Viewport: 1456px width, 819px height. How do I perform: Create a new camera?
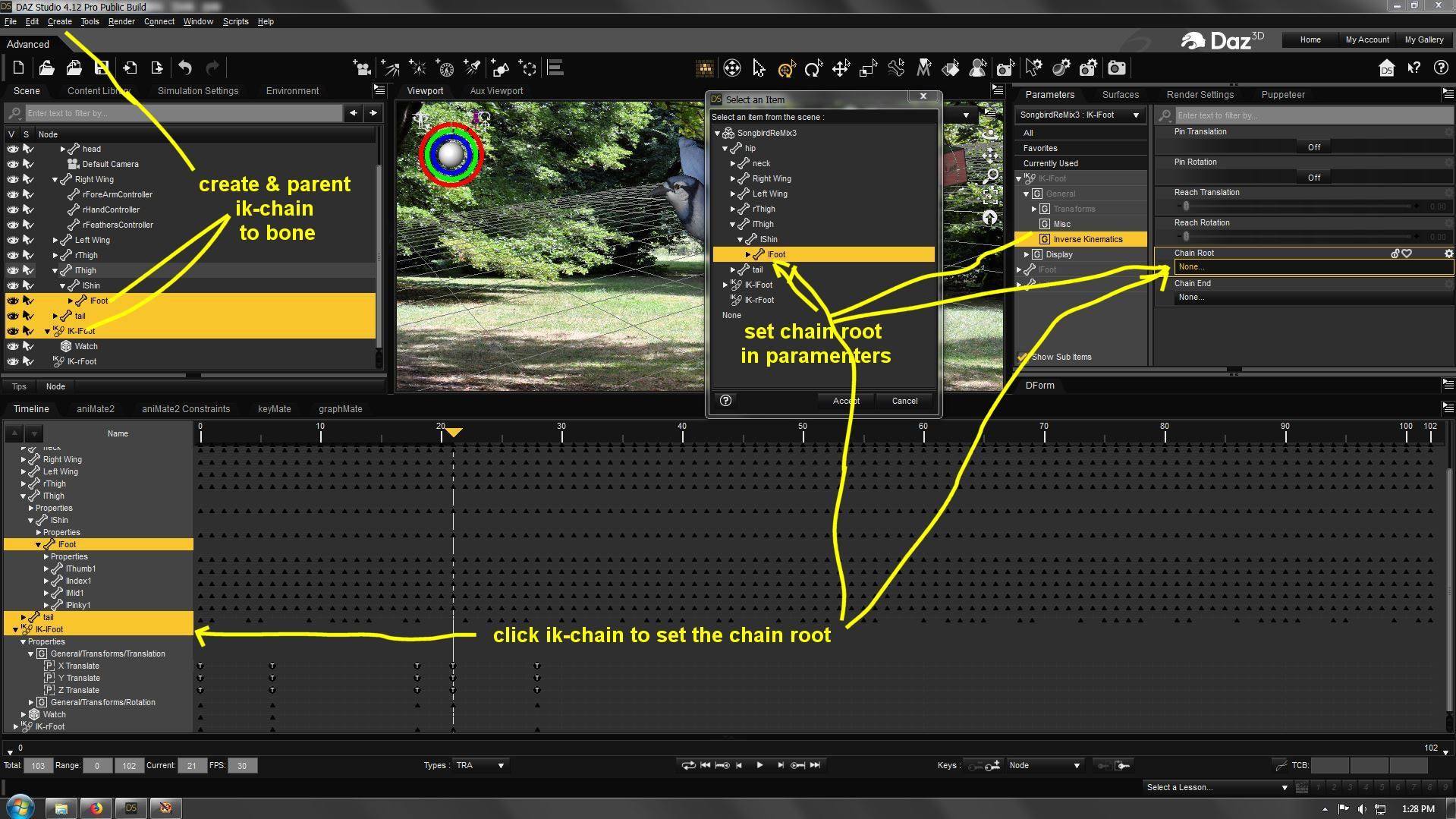pos(362,68)
